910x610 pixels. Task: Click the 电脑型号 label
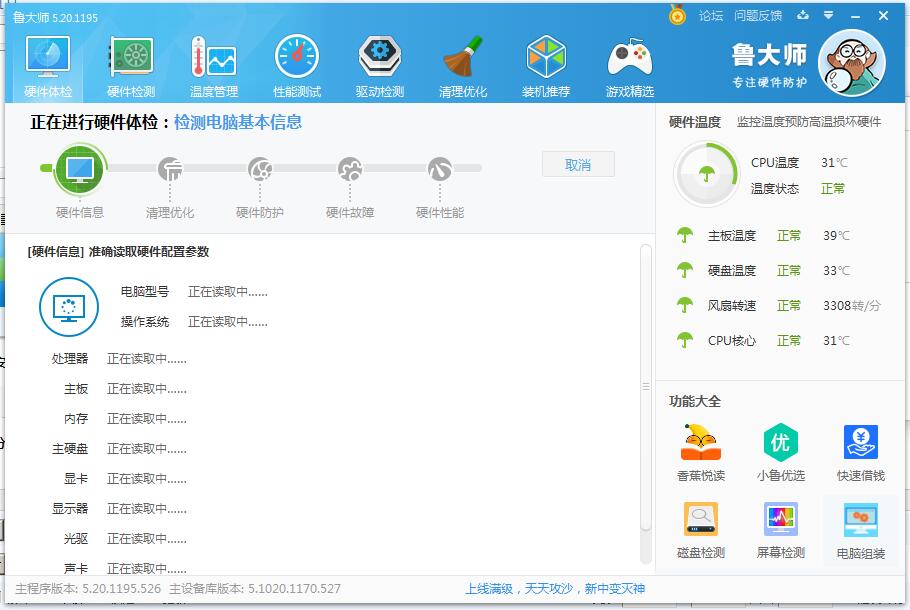coord(145,291)
